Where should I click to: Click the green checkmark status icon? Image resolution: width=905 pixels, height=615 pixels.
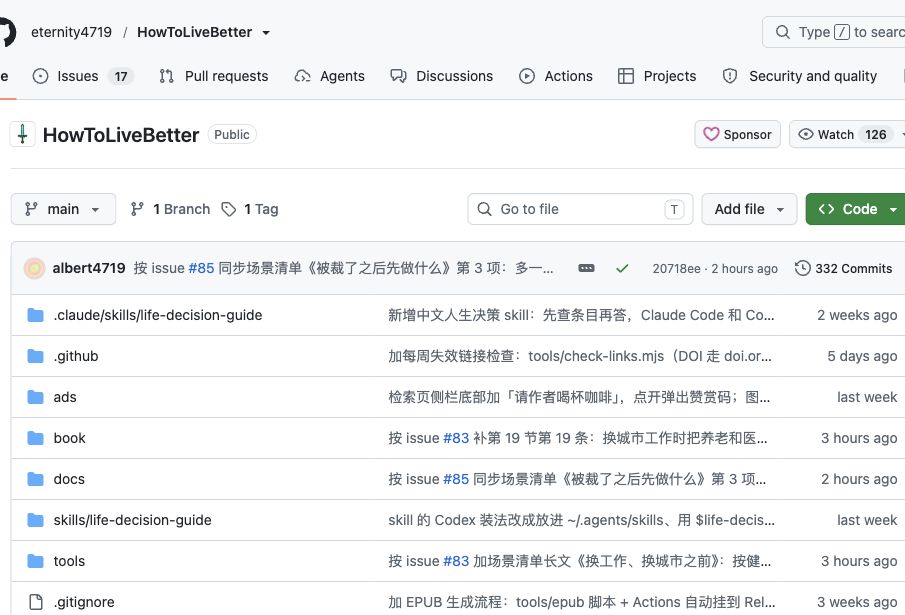[x=622, y=268]
